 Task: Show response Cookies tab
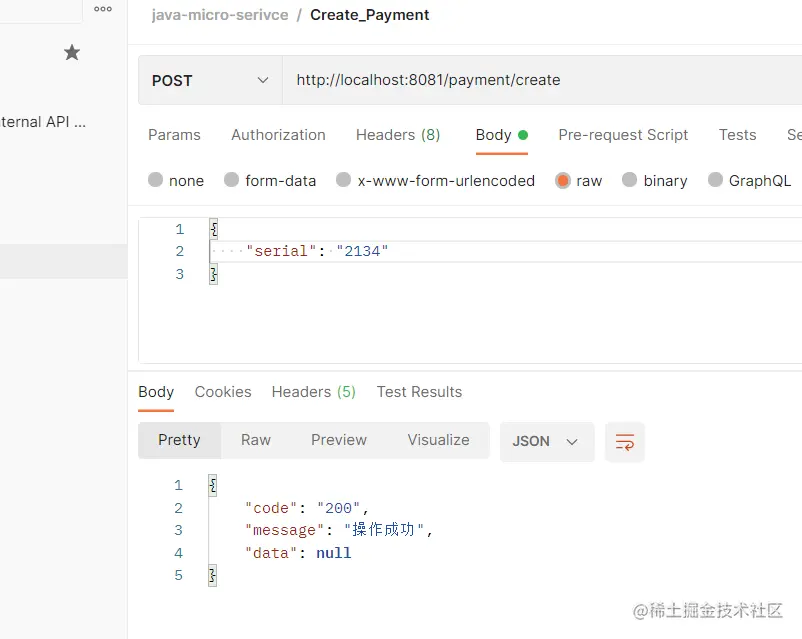223,392
